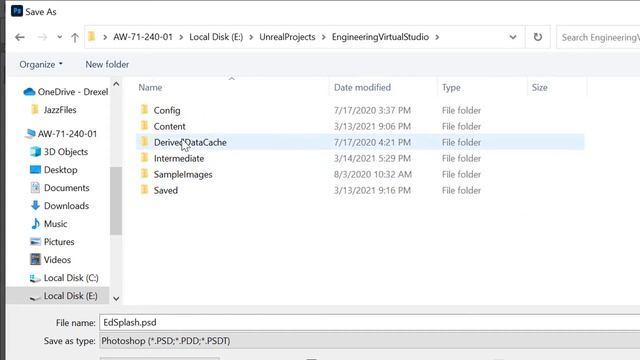
Task: Refresh the folder view
Action: pyautogui.click(x=538, y=37)
